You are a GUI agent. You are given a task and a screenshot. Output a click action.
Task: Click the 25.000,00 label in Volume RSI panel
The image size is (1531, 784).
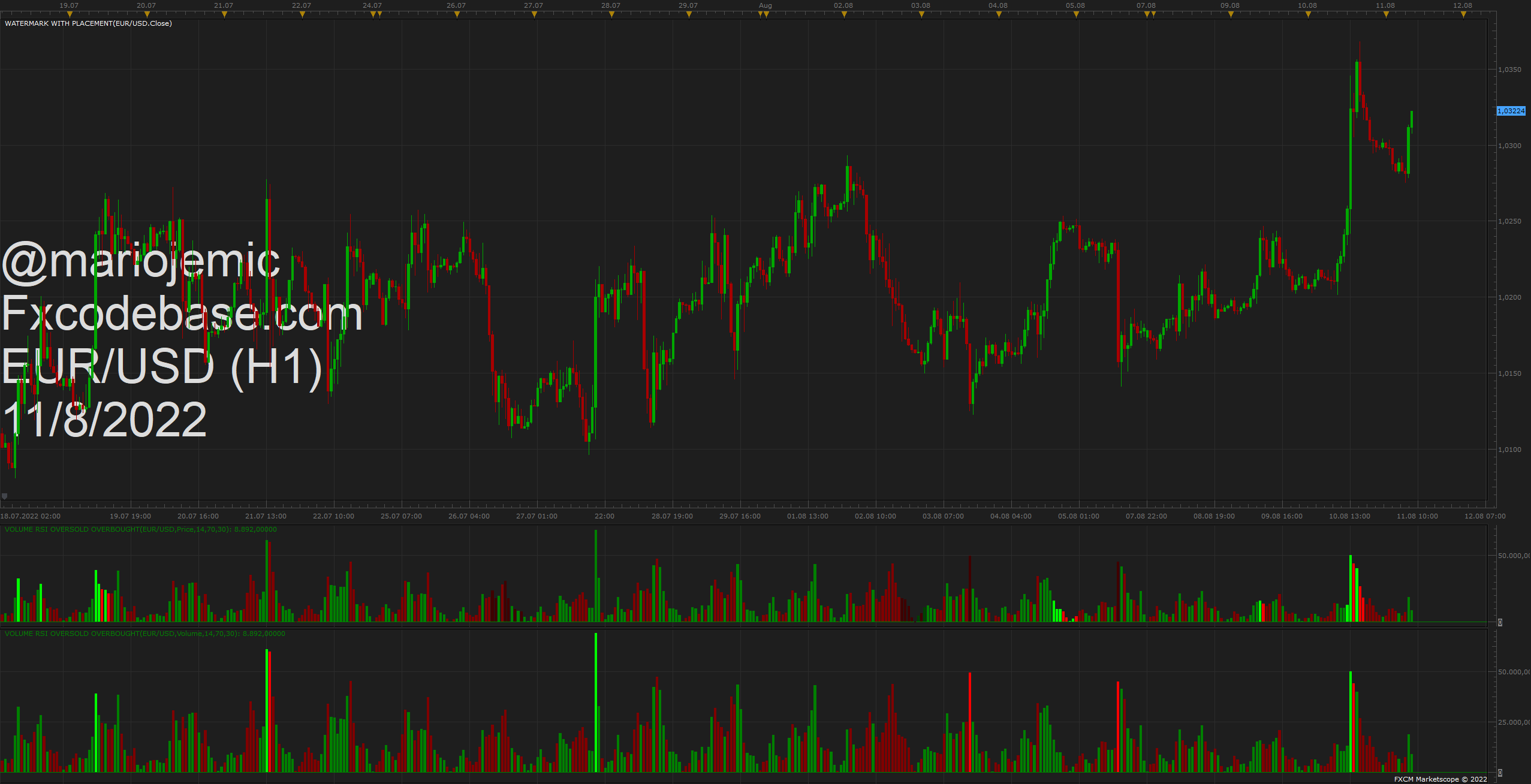pyautogui.click(x=1514, y=722)
